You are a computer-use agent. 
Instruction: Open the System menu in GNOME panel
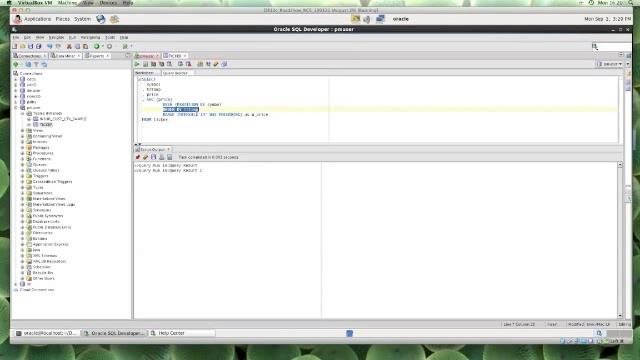click(82, 19)
